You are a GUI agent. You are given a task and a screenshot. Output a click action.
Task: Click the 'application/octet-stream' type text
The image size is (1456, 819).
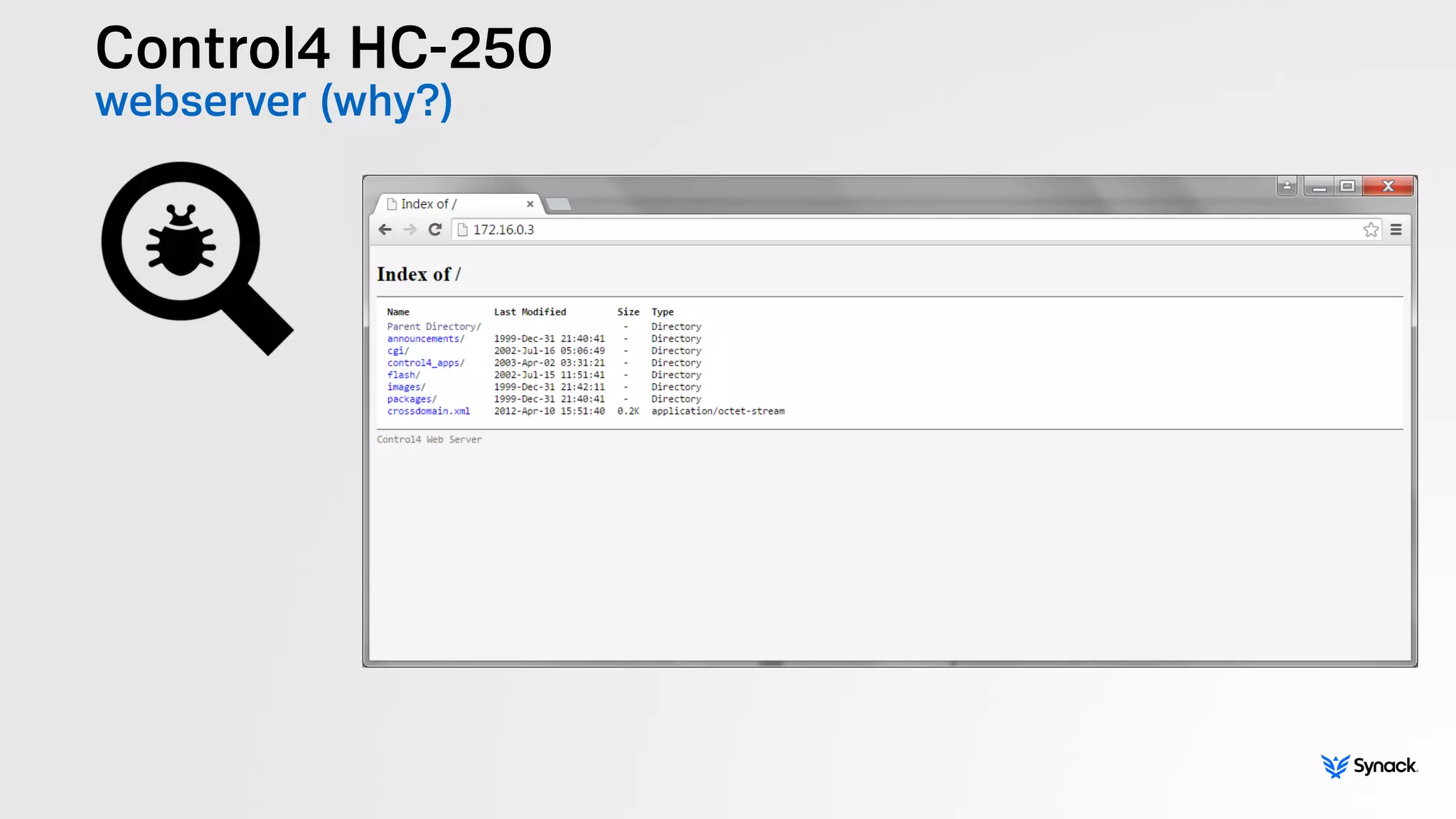pos(718,412)
